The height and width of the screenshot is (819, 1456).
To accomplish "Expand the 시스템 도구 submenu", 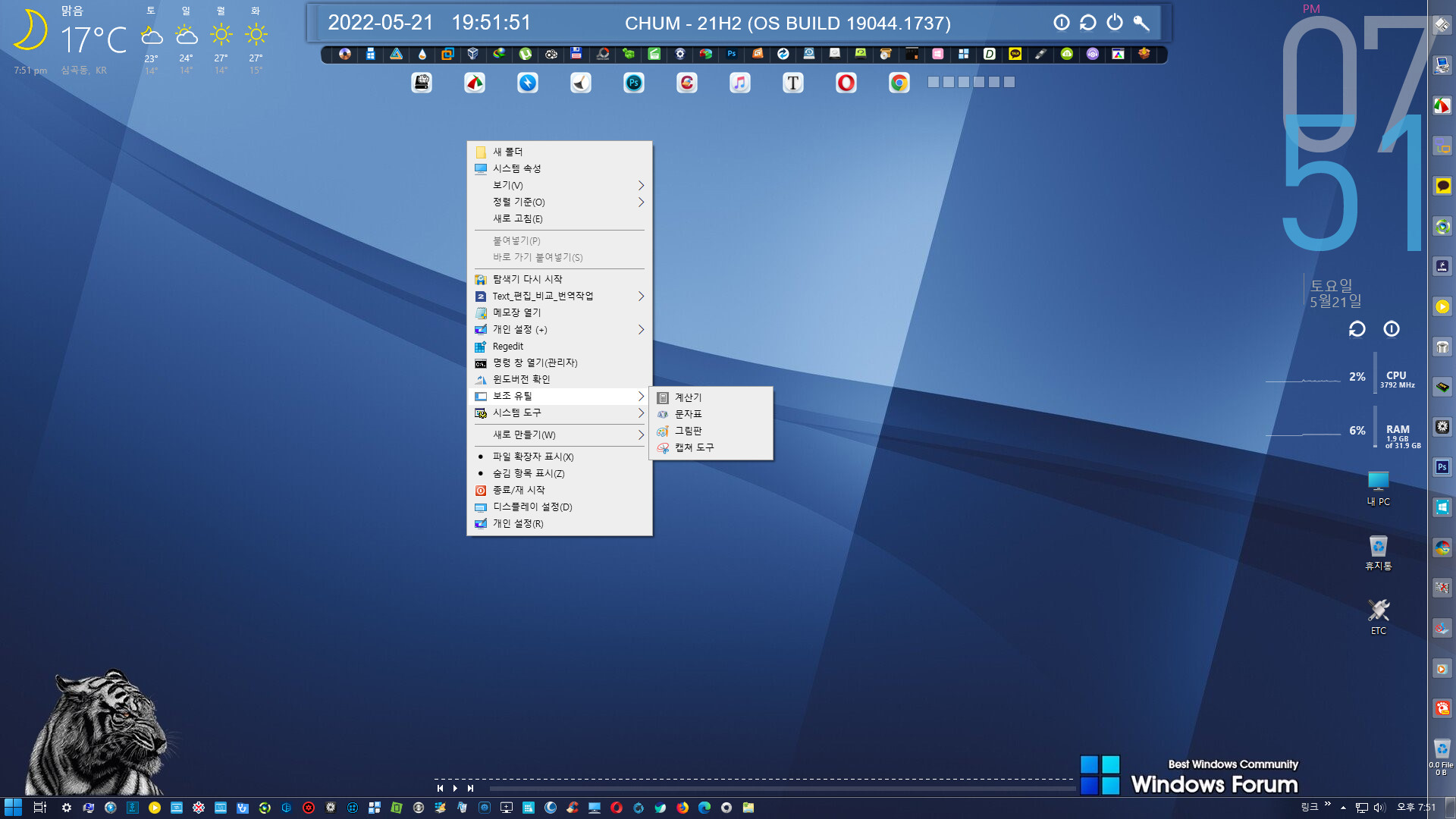I will coord(560,413).
